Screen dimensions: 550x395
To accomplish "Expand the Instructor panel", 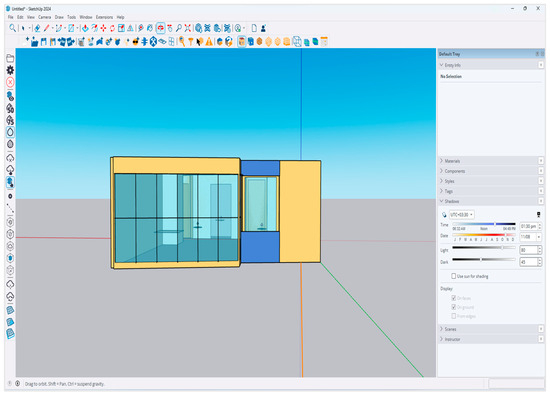I will [x=442, y=339].
